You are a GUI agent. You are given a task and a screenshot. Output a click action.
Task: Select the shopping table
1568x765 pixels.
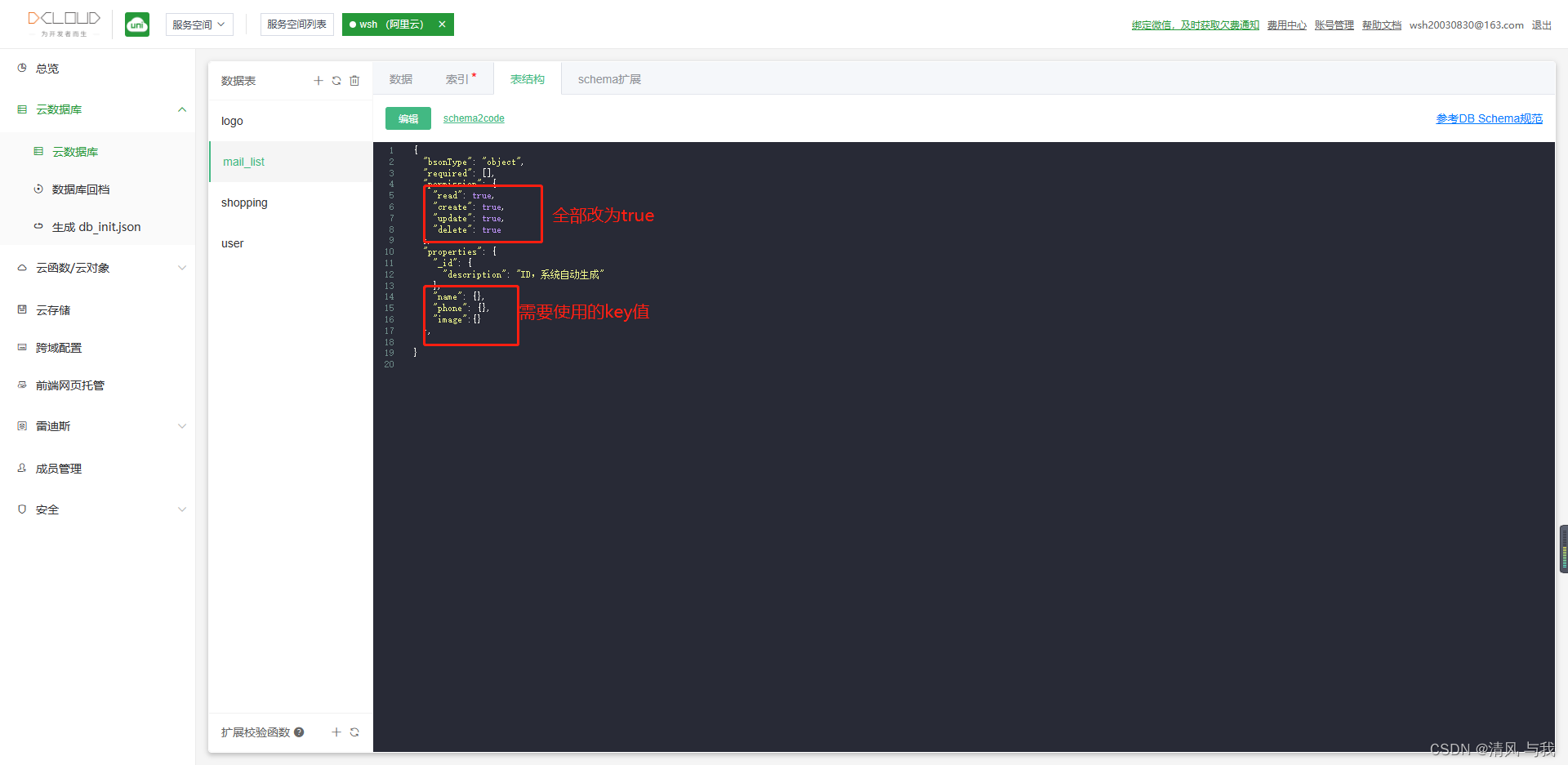(291, 202)
